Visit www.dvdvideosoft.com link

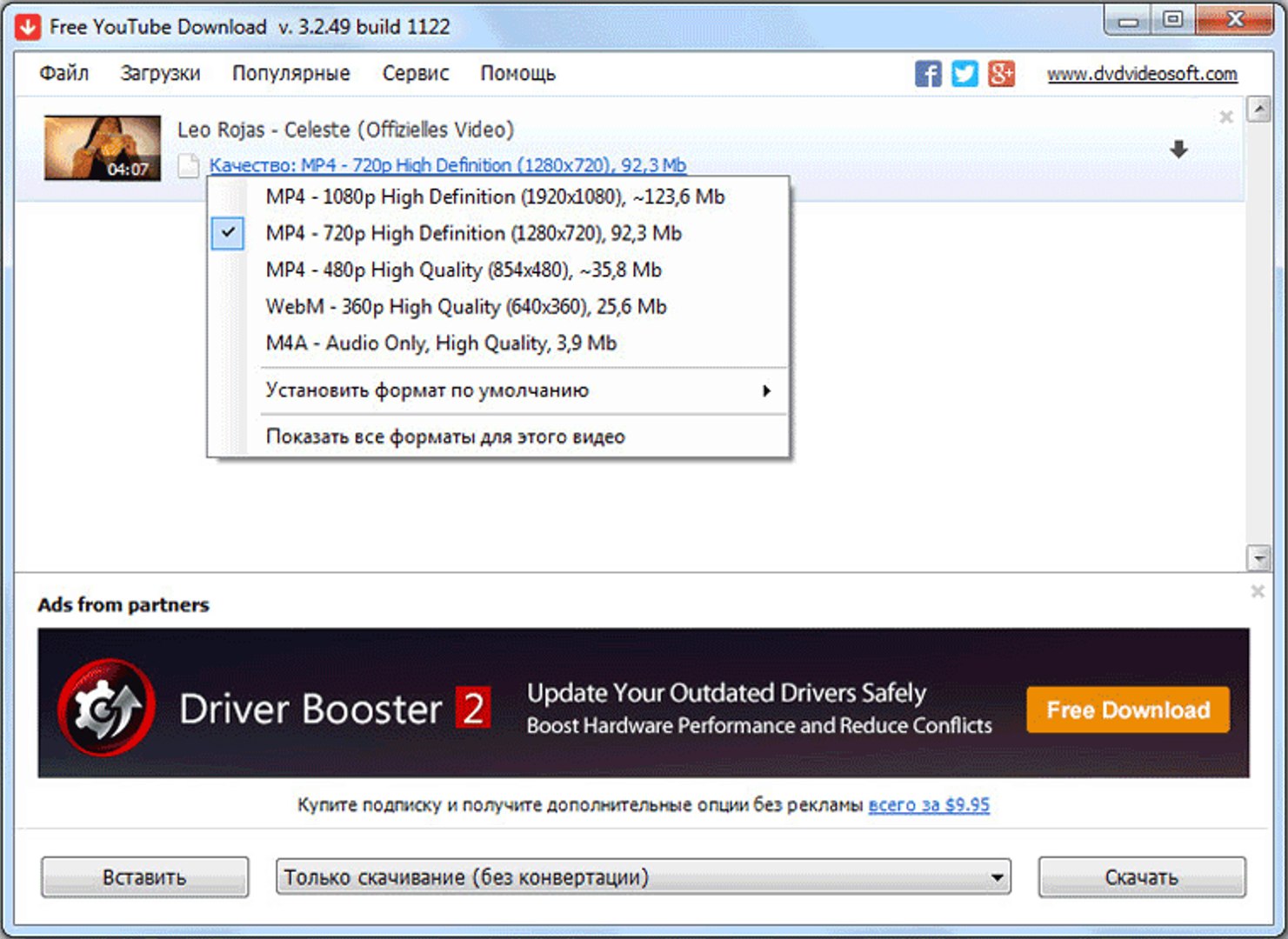(x=1142, y=74)
